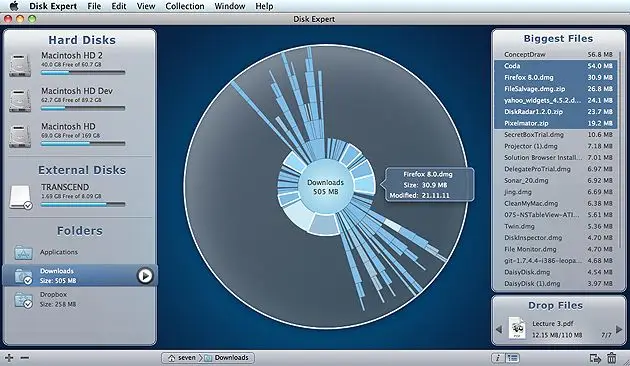Click the trash delete icon
The width and height of the screenshot is (630, 366).
tap(612, 358)
